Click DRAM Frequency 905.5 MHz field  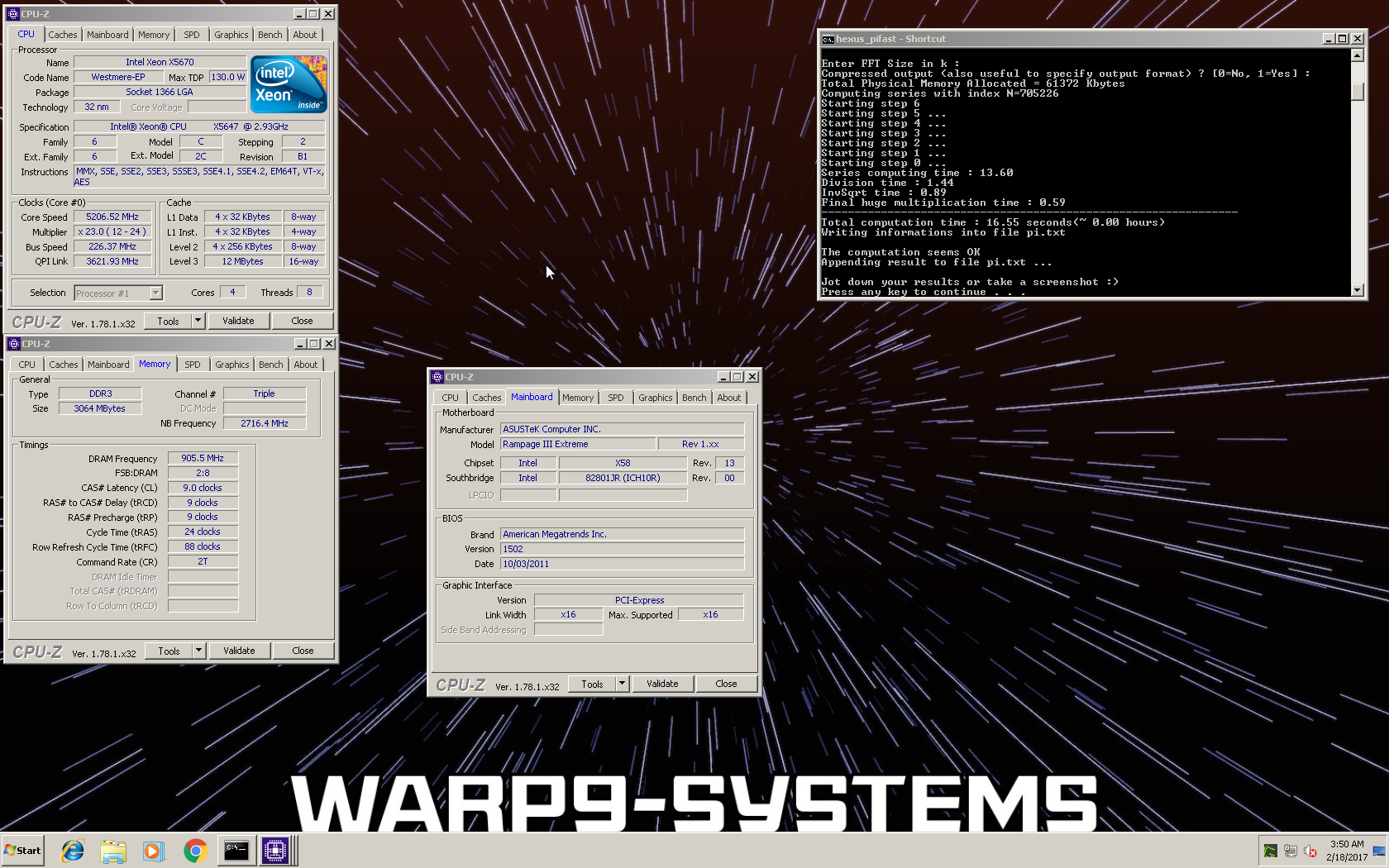pyautogui.click(x=203, y=458)
